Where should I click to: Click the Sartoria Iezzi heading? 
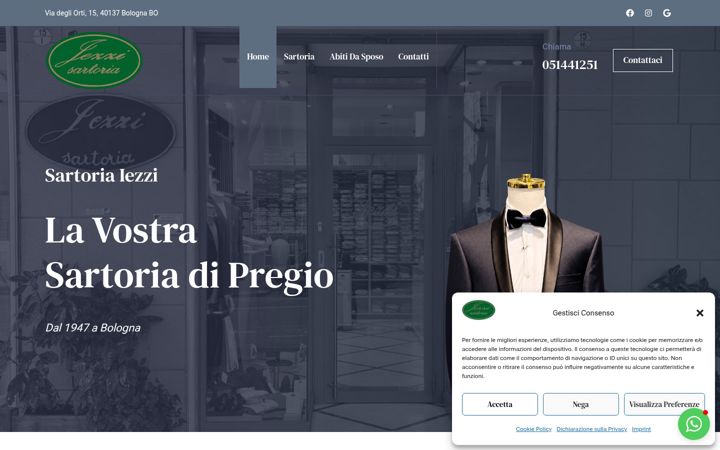(x=101, y=175)
